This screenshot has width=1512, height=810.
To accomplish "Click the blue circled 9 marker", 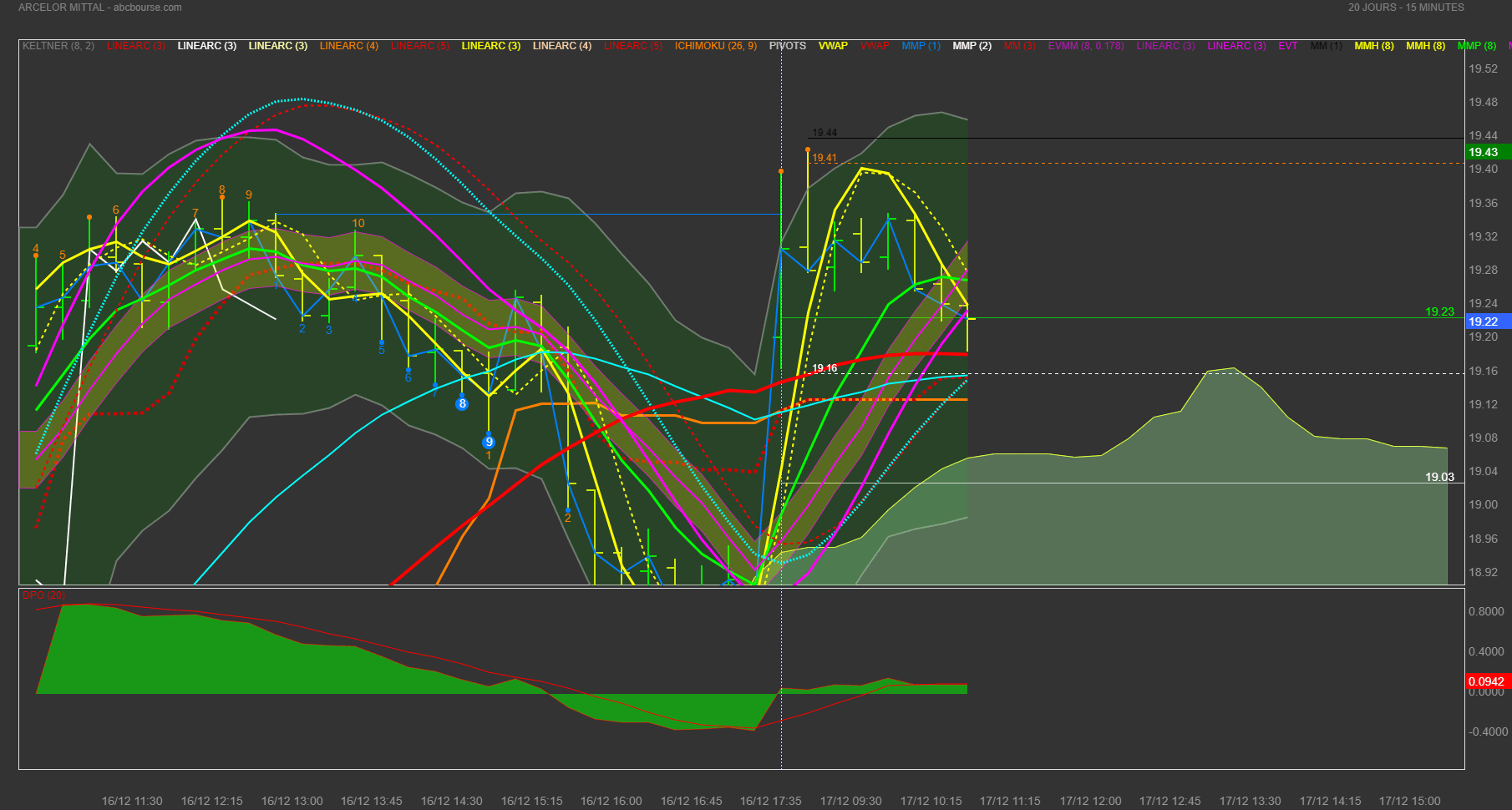I will coord(489,442).
